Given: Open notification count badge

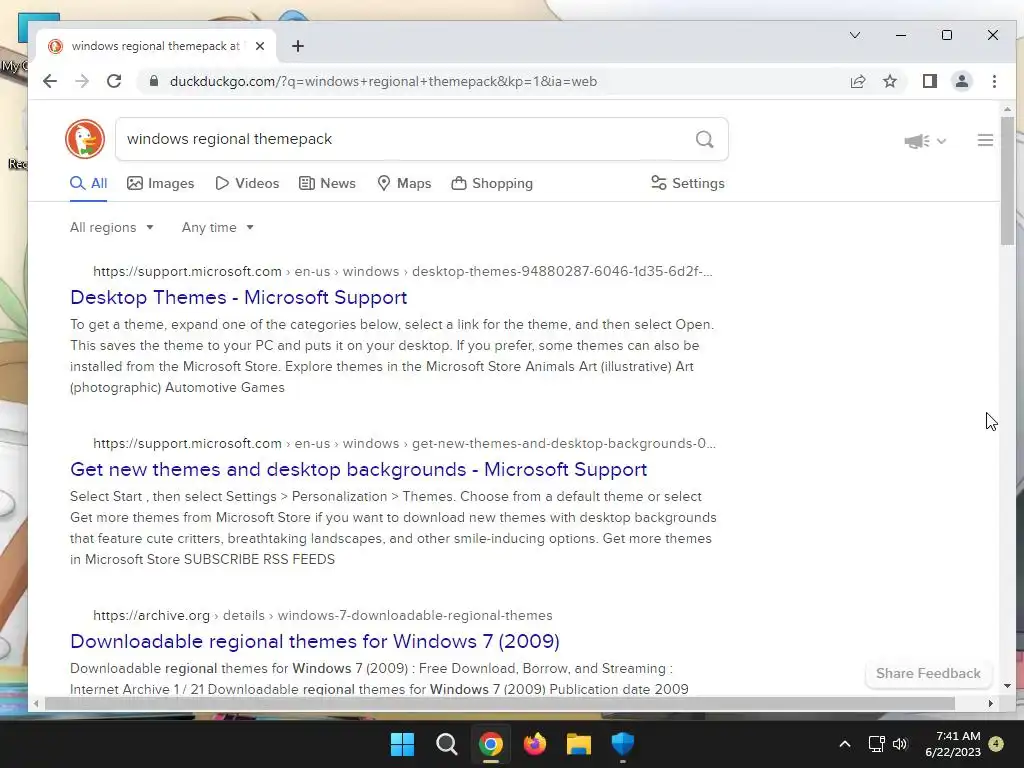Looking at the screenshot, I should pyautogui.click(x=996, y=744).
